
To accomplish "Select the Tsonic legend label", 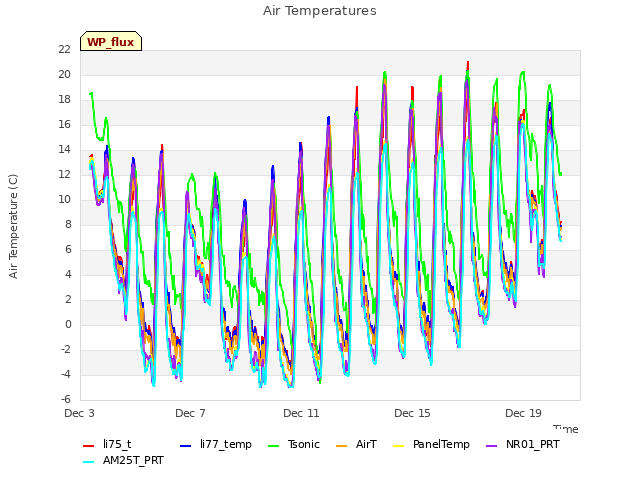I will point(304,444).
